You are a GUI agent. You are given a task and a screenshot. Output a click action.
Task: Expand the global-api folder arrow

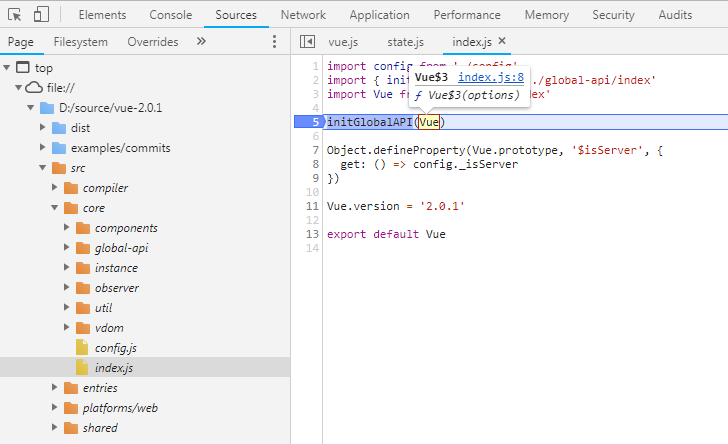[x=66, y=247]
